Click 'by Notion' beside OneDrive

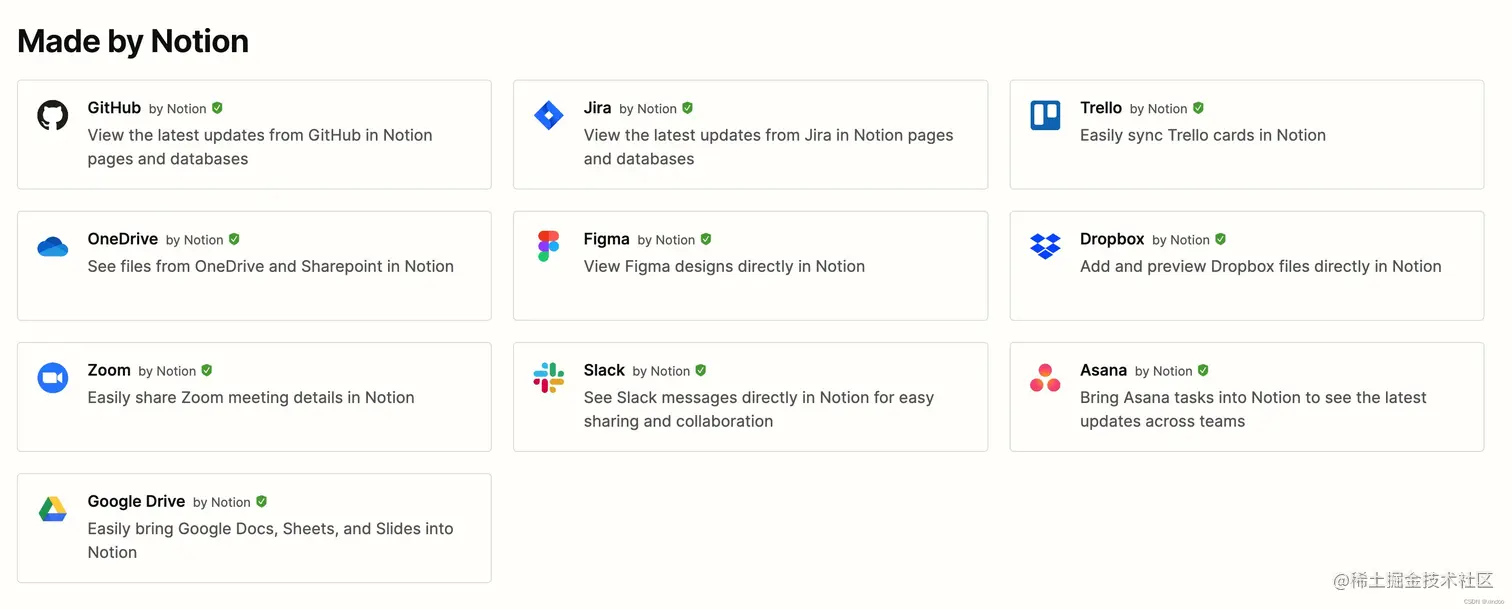pos(195,240)
